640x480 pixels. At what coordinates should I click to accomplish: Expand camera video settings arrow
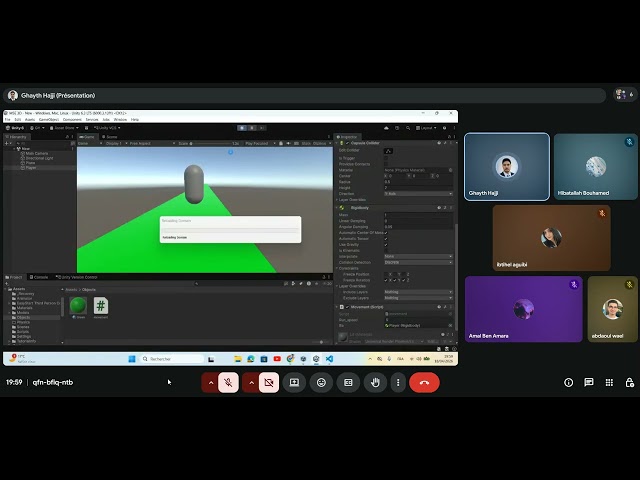251,382
